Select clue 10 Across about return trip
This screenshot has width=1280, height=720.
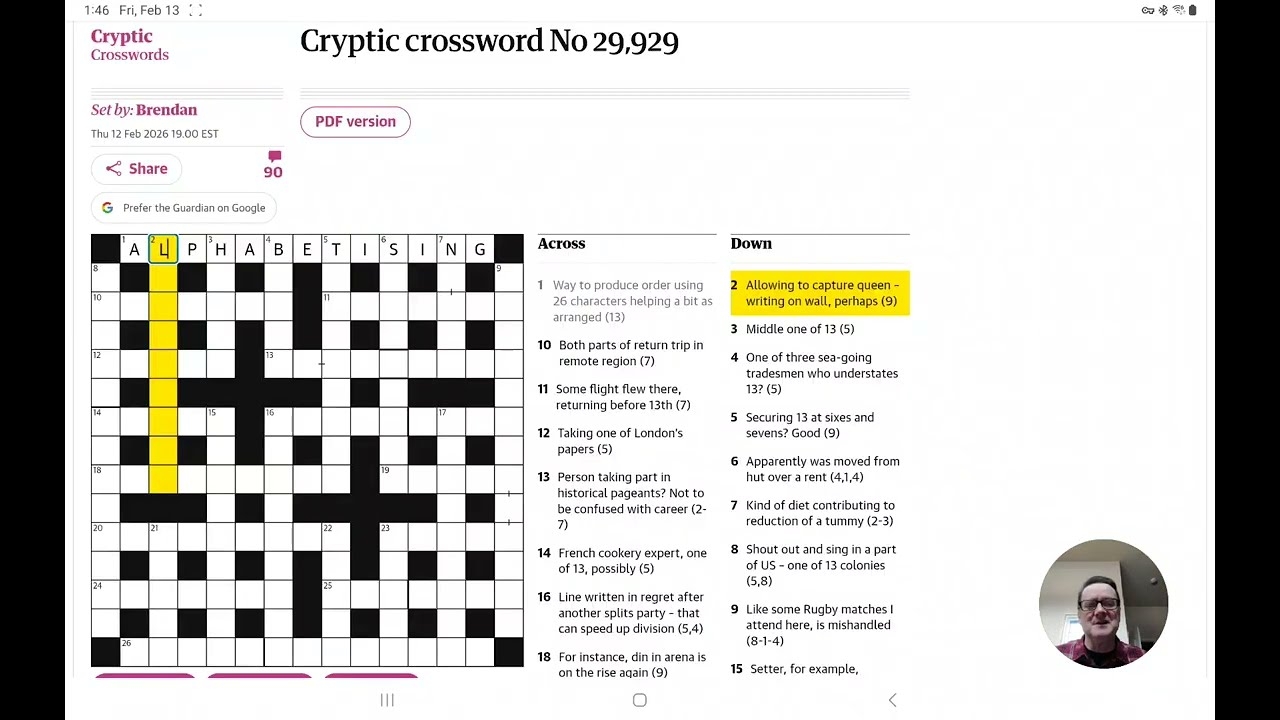click(x=626, y=353)
